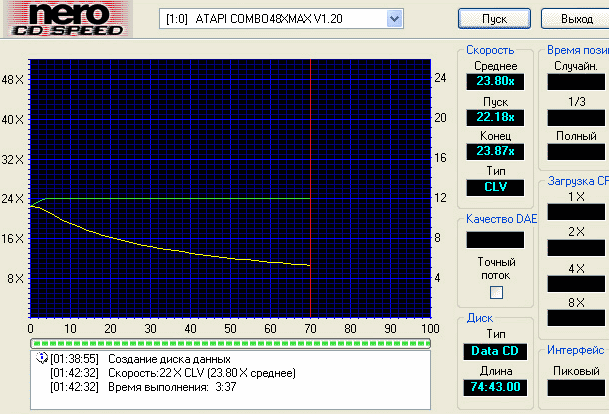Click the green constant-speed line on the graph

tap(180, 198)
